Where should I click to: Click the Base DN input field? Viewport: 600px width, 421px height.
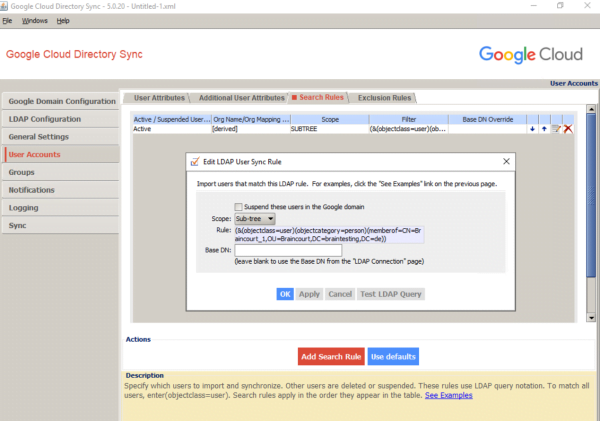[x=288, y=250]
